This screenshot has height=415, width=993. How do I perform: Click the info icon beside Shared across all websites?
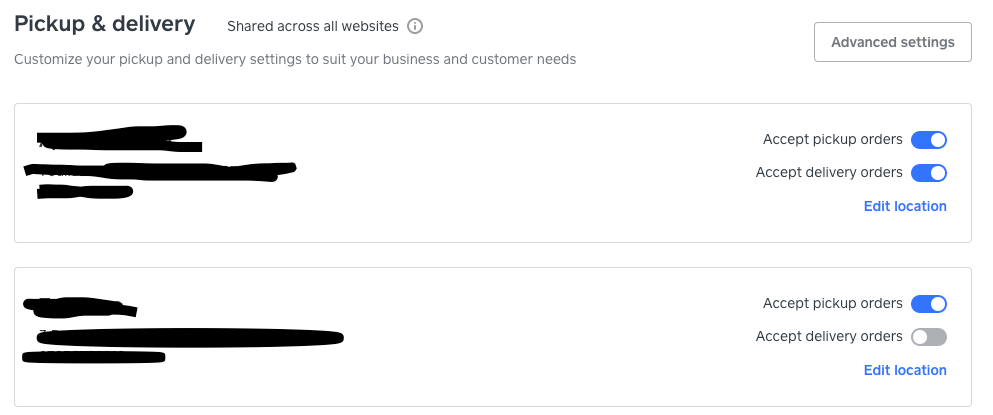pyautogui.click(x=416, y=26)
